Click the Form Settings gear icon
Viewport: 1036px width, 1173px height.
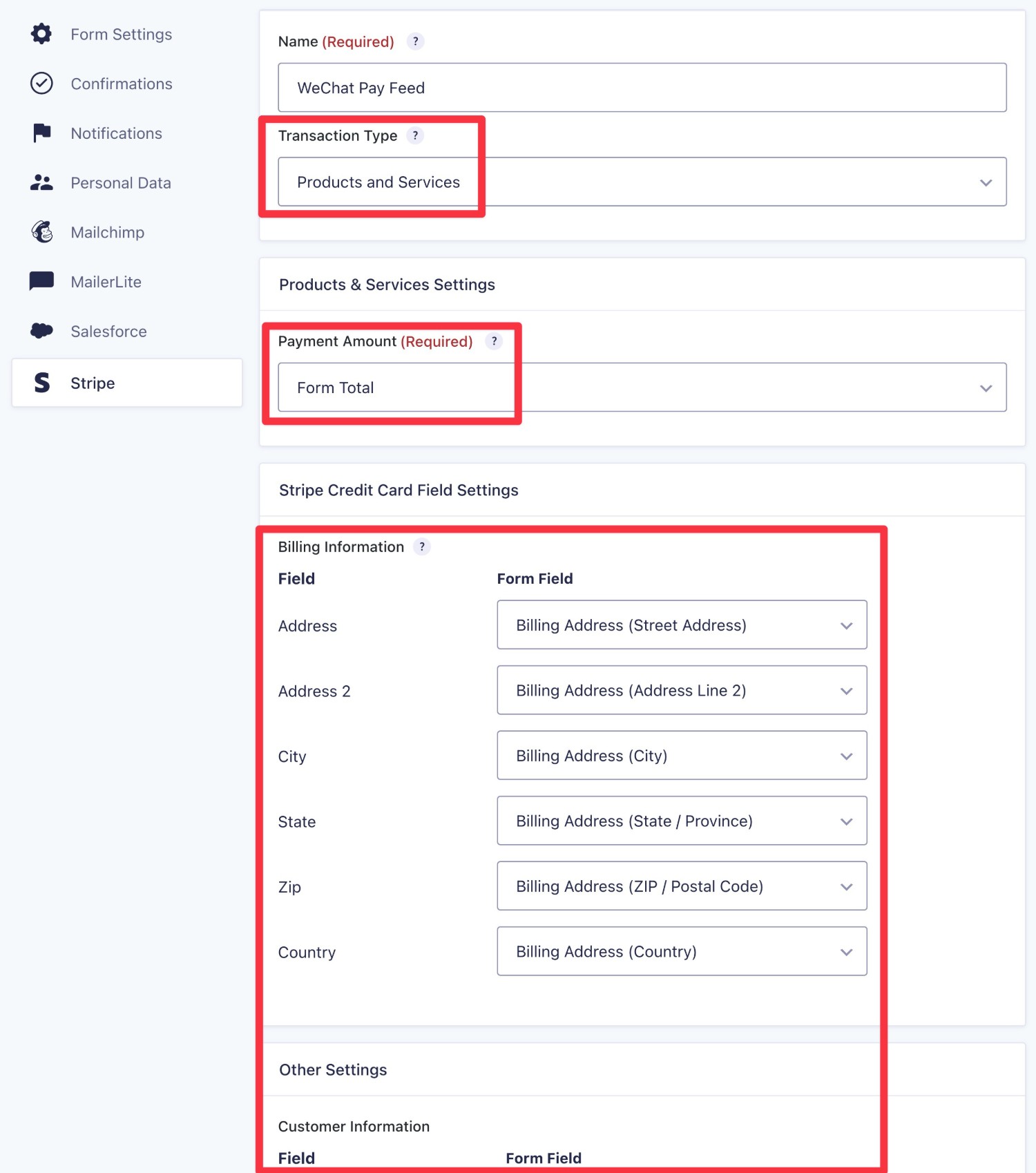(x=41, y=34)
